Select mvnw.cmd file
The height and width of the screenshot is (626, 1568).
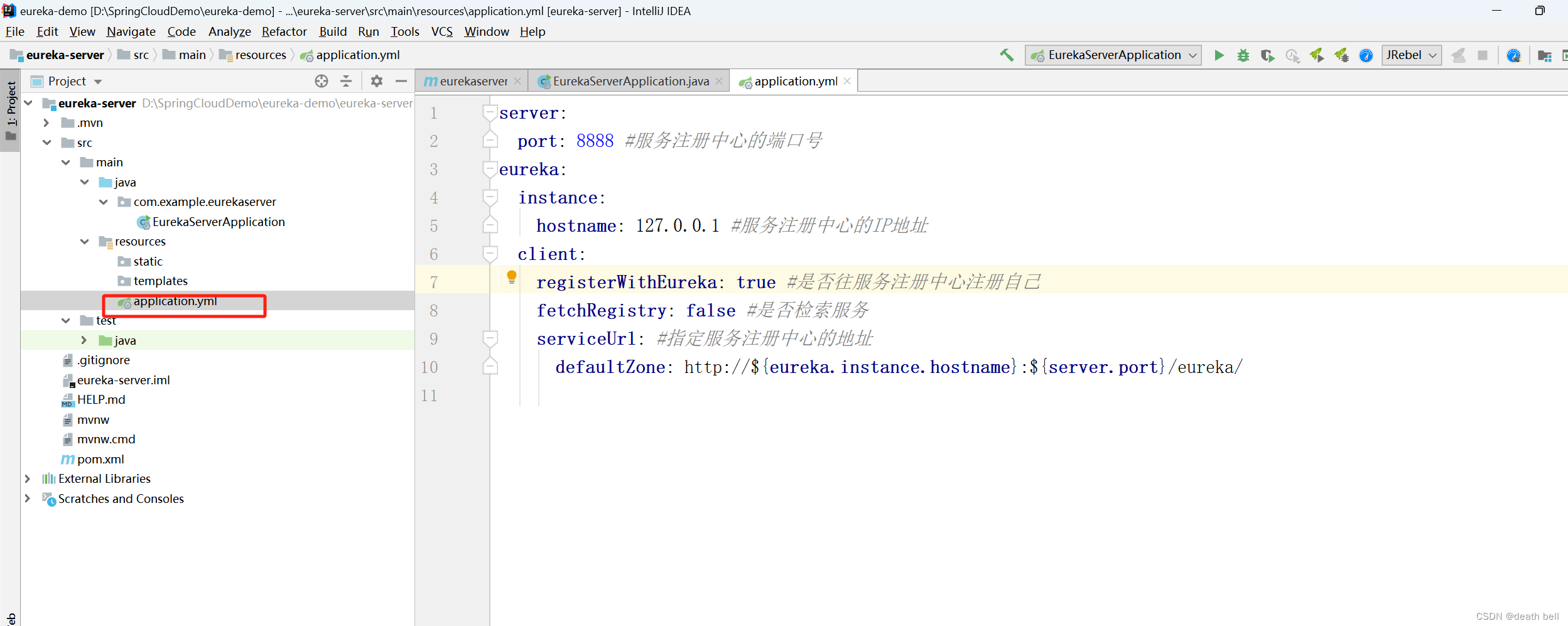105,439
